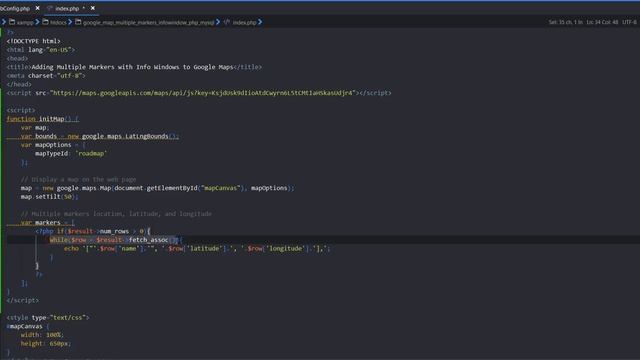Image resolution: width=640 pixels, height=360 pixels.
Task: Expand the first breadcrumb chevron before xampp
Action: (x=4, y=22)
